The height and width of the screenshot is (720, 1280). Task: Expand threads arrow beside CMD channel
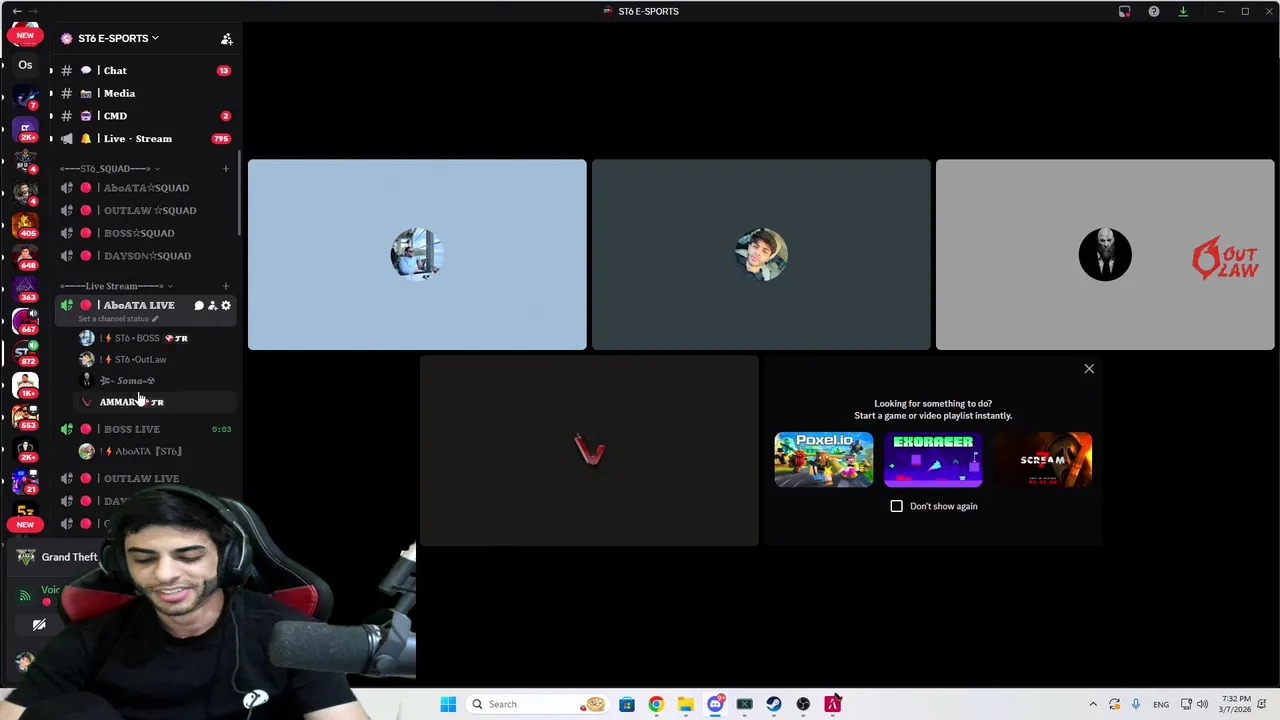pos(51,116)
